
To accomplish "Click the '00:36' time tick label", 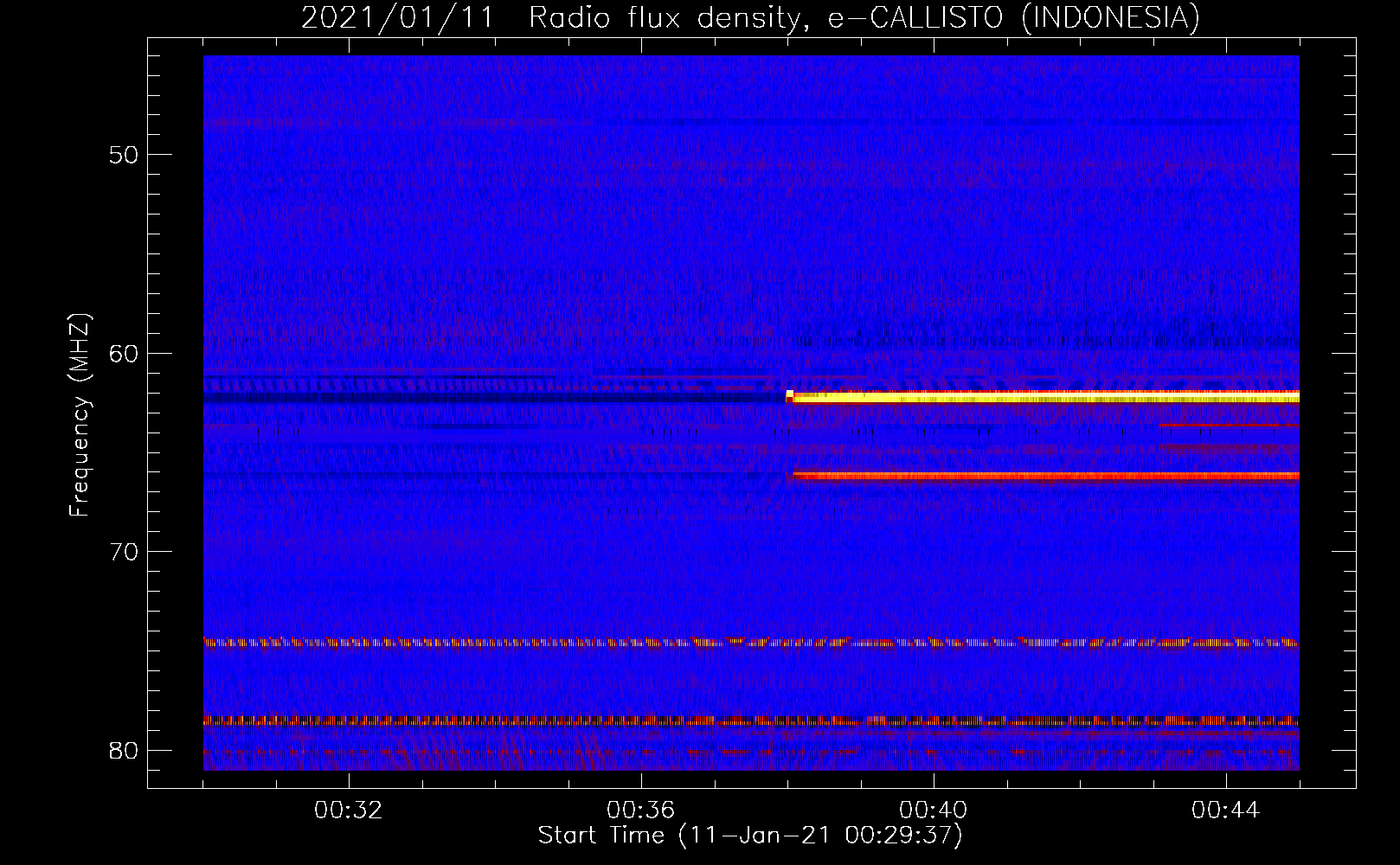I will pyautogui.click(x=641, y=811).
